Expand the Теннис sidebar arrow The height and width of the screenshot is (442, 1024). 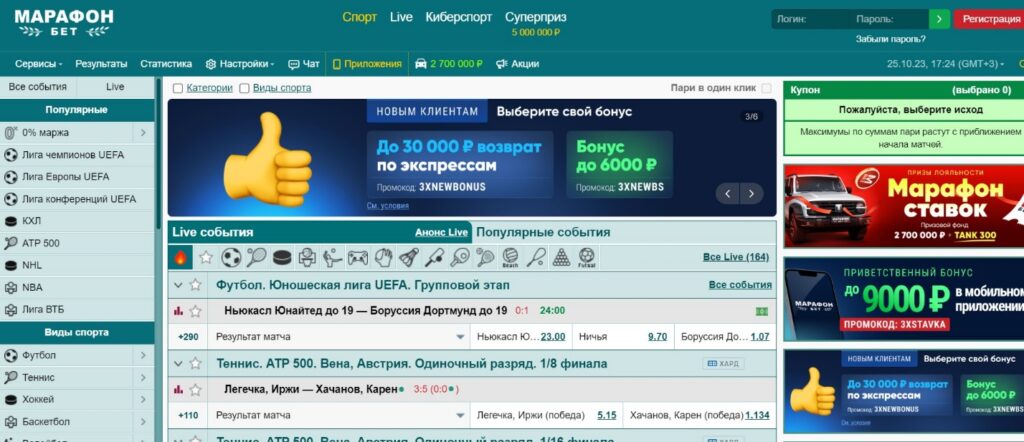coord(143,377)
